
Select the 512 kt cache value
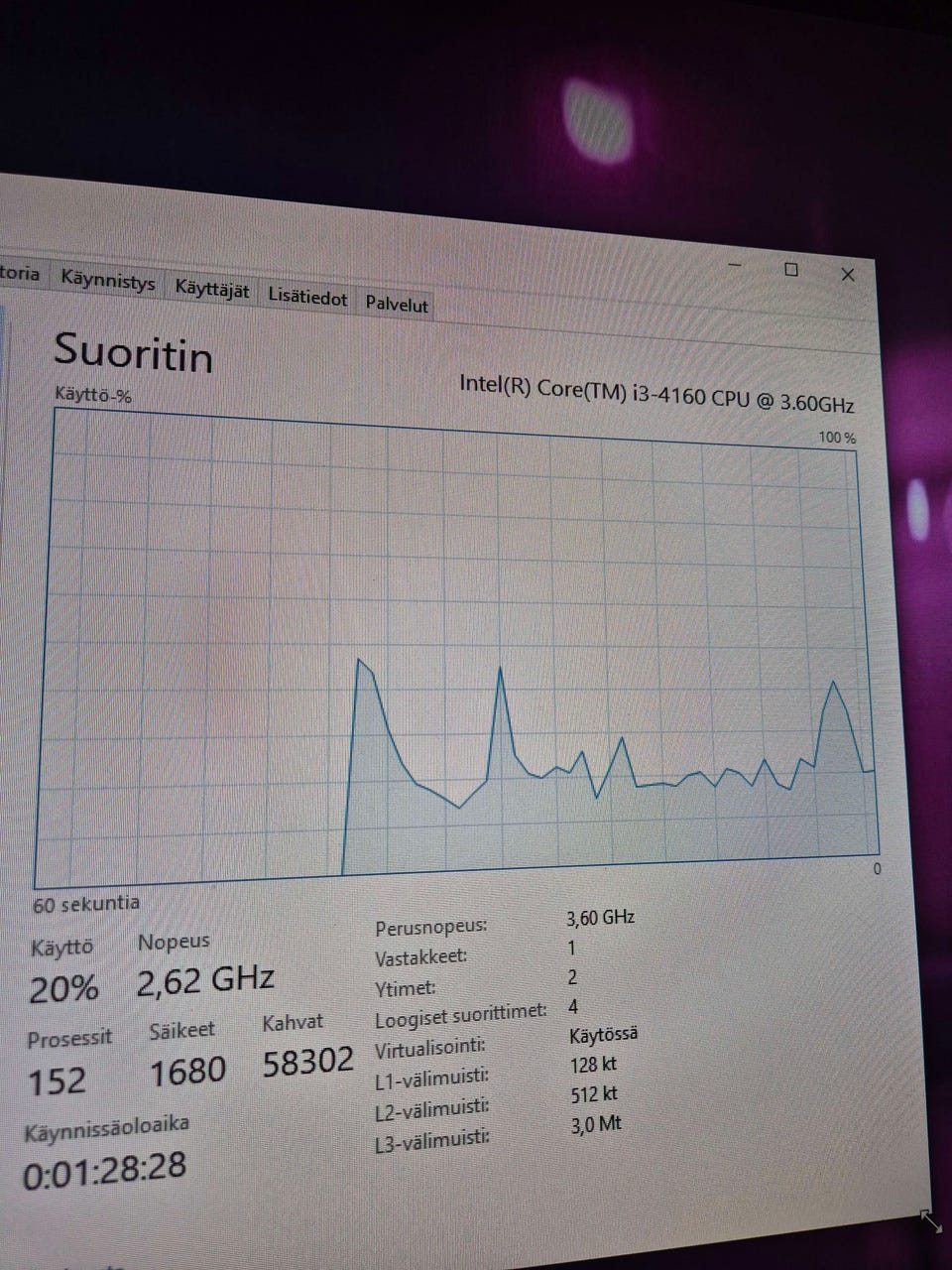coord(595,1094)
